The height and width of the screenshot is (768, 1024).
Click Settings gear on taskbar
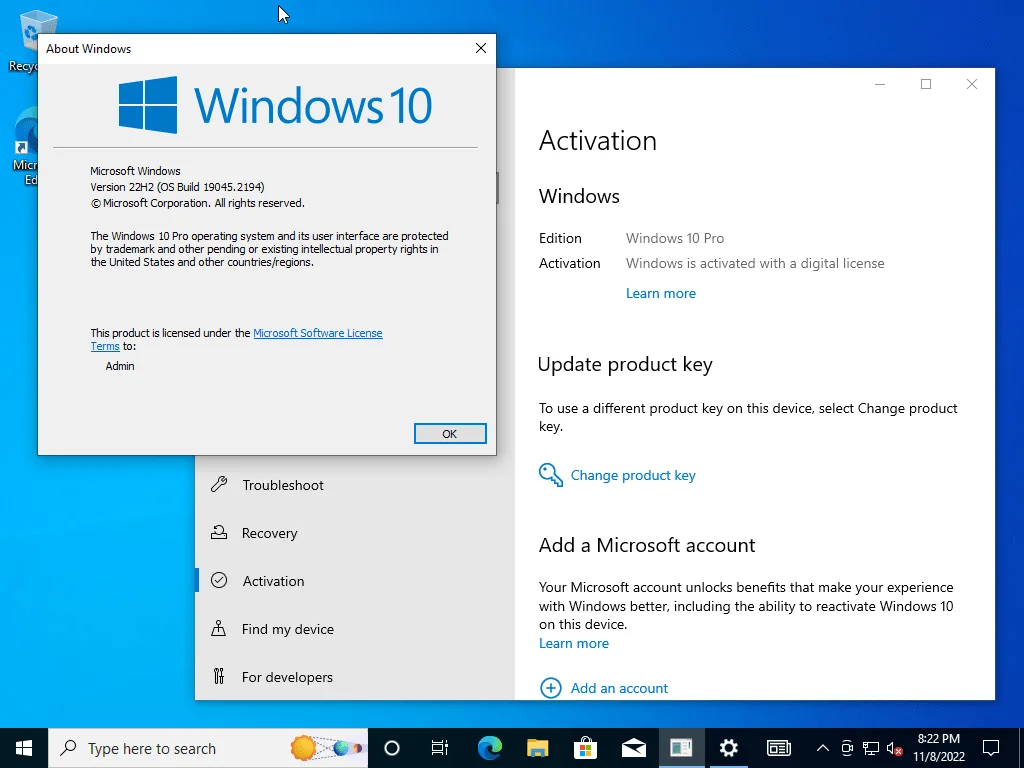(729, 748)
